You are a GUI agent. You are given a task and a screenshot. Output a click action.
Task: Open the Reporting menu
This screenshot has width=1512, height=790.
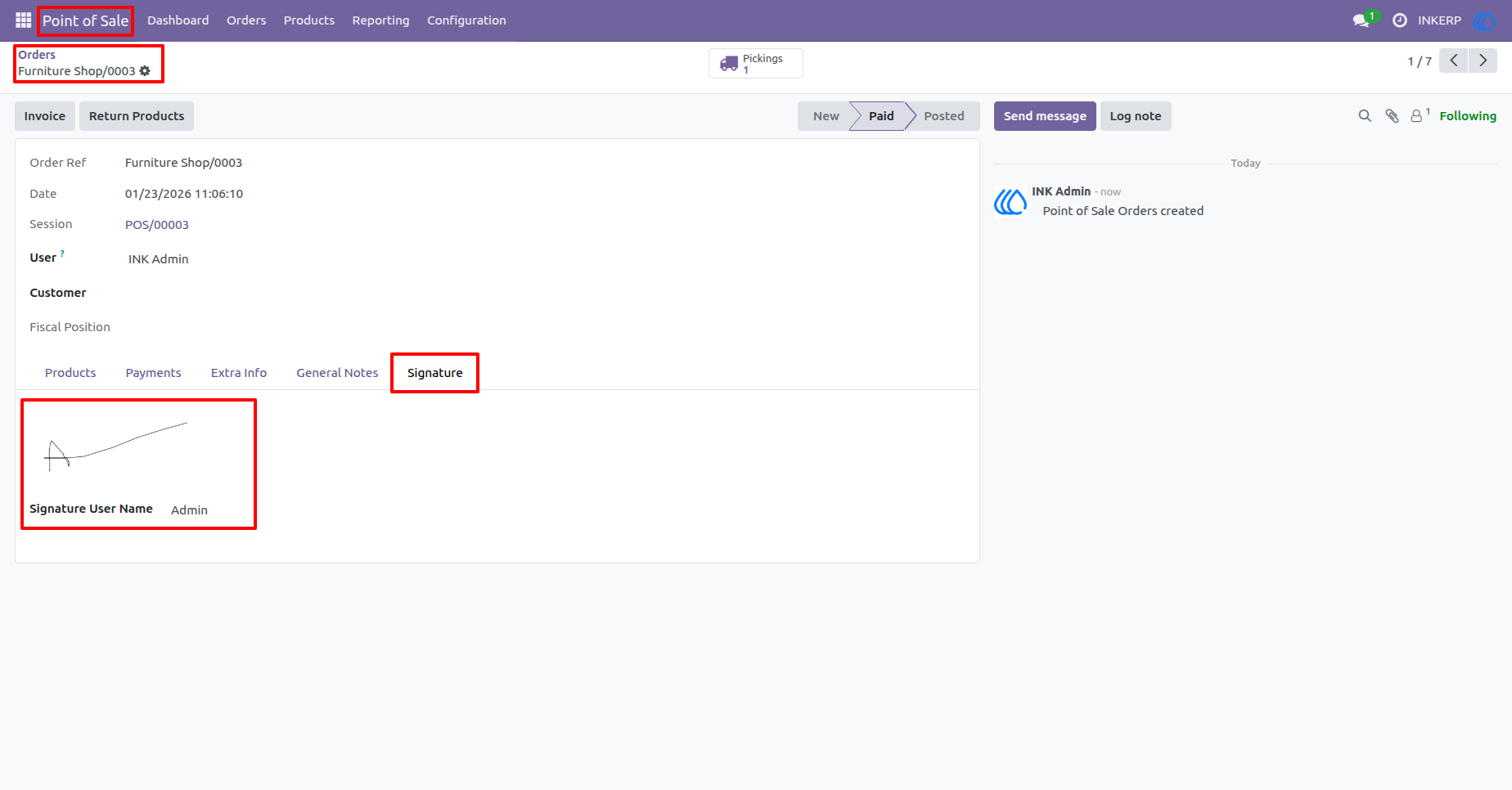click(380, 20)
